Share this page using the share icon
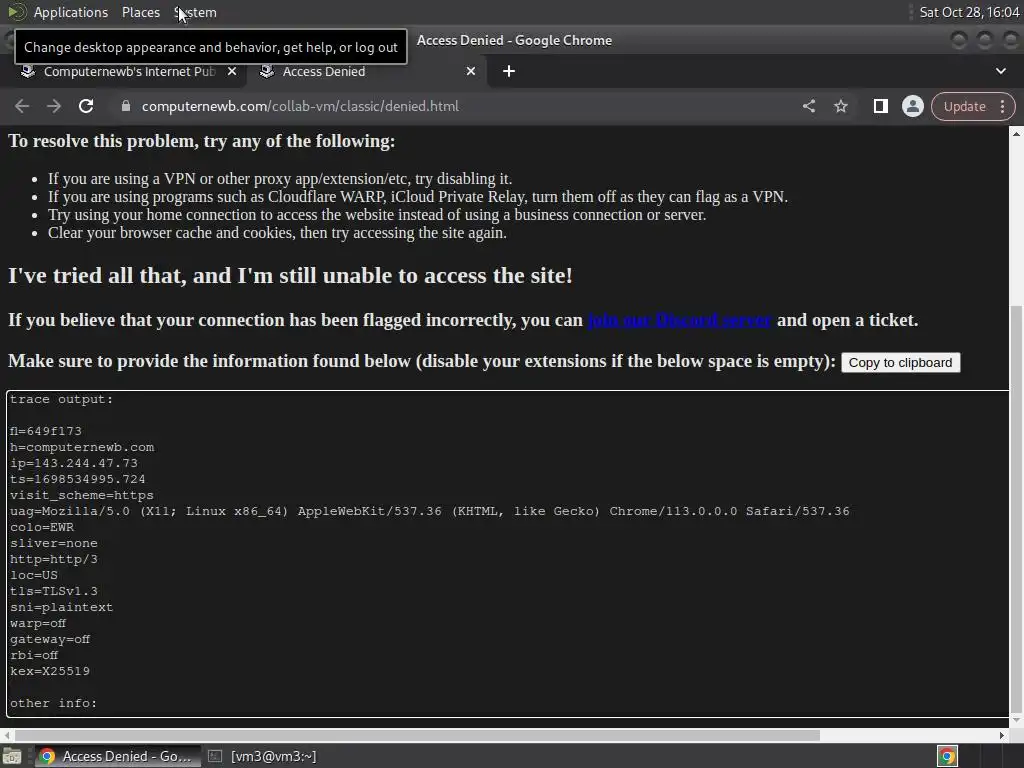1024x768 pixels. pyautogui.click(x=808, y=106)
